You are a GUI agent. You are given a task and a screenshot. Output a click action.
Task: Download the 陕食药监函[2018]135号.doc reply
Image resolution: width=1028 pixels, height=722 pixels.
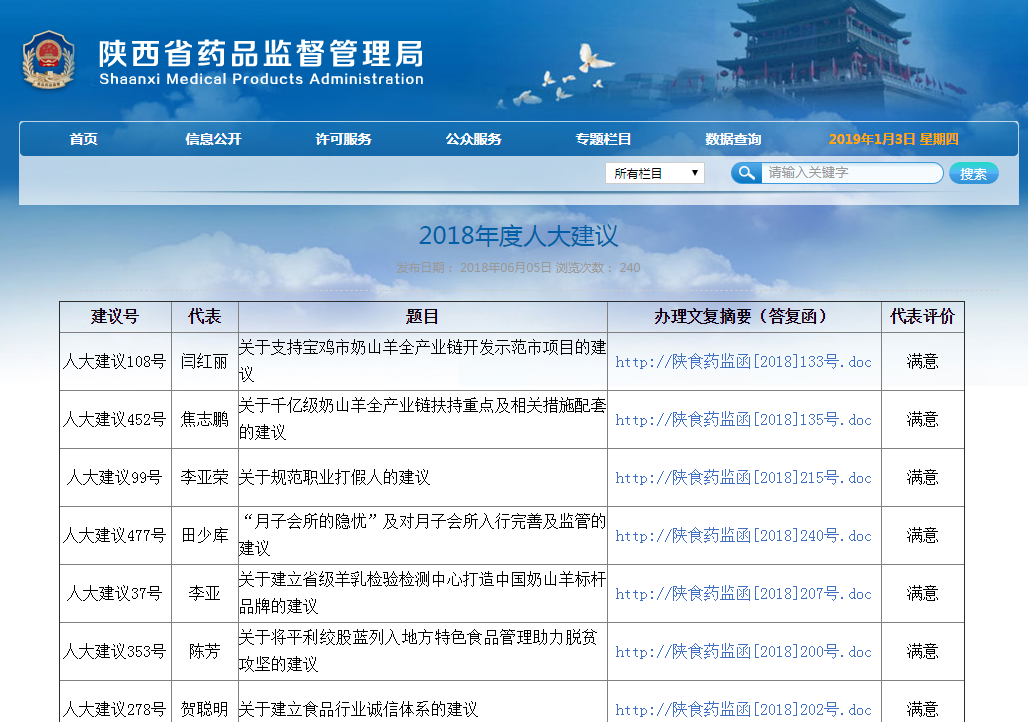coord(743,420)
